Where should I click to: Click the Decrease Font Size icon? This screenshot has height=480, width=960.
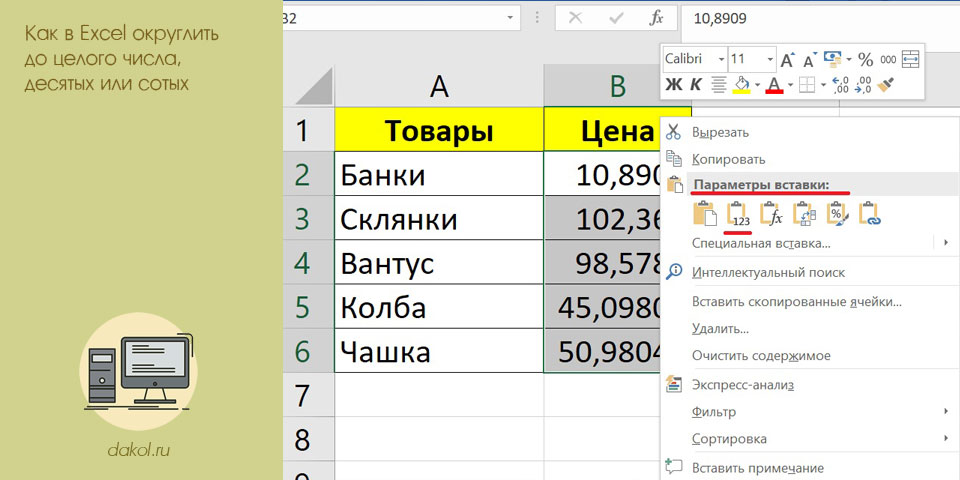click(809, 61)
